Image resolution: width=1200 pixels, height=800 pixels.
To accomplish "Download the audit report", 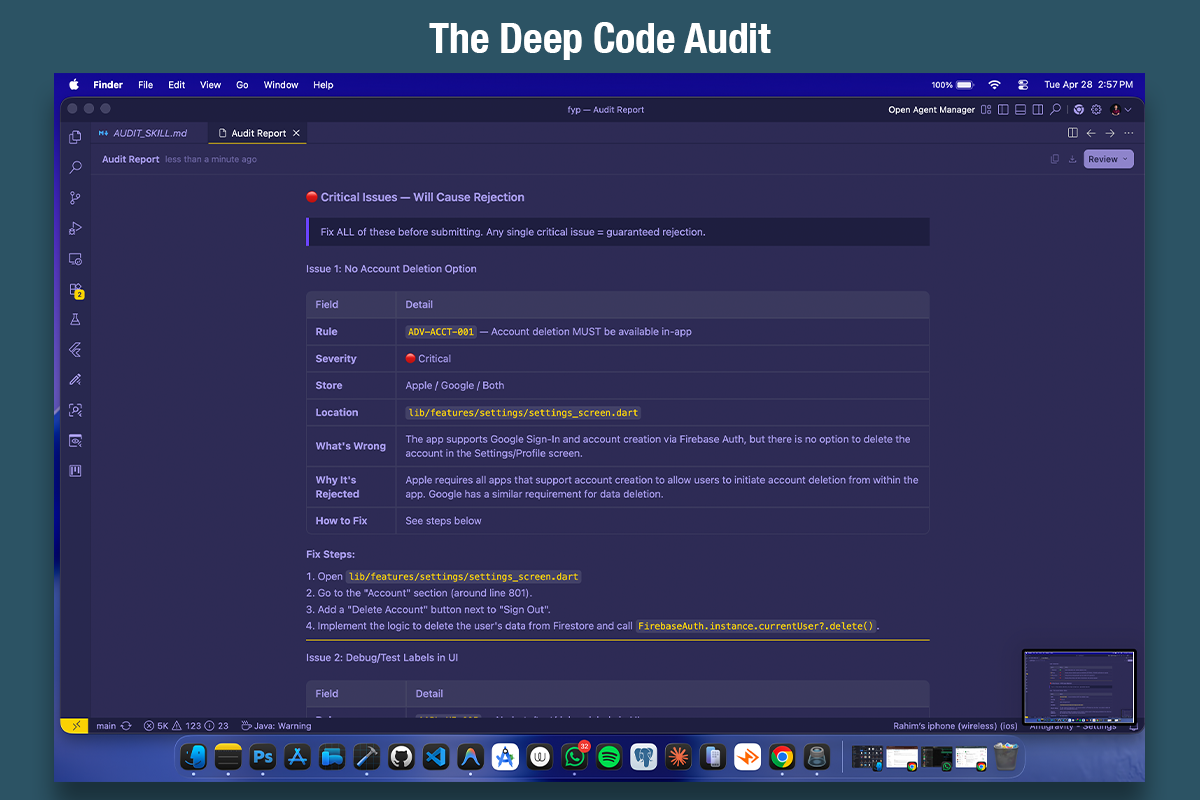I will coord(1072,159).
